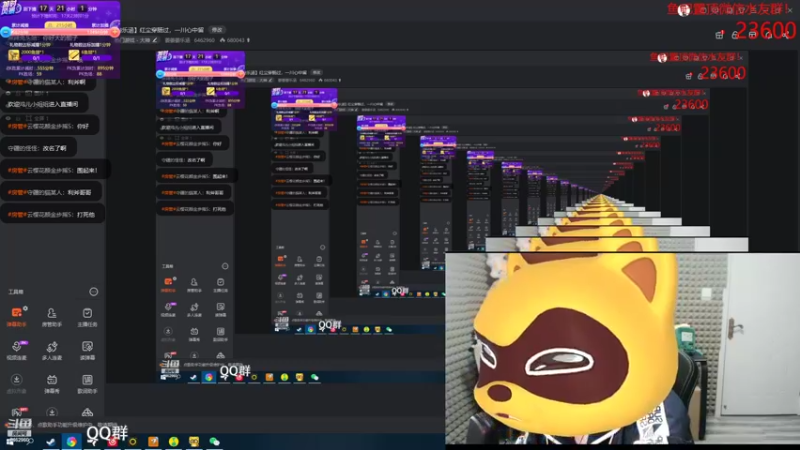This screenshot has height=450, width=800.
Task: Close the red banner with the × button
Action: 789,9
